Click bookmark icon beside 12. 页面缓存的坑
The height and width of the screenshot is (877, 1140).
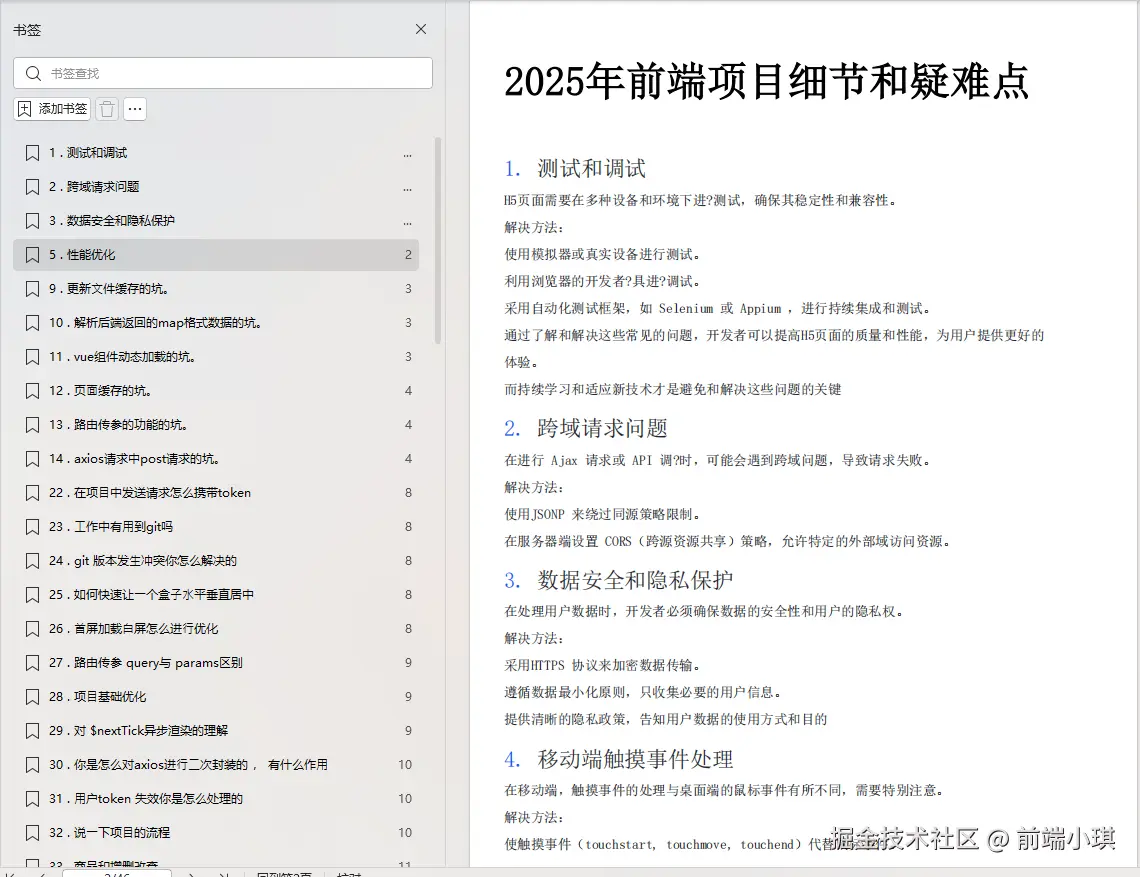point(32,391)
